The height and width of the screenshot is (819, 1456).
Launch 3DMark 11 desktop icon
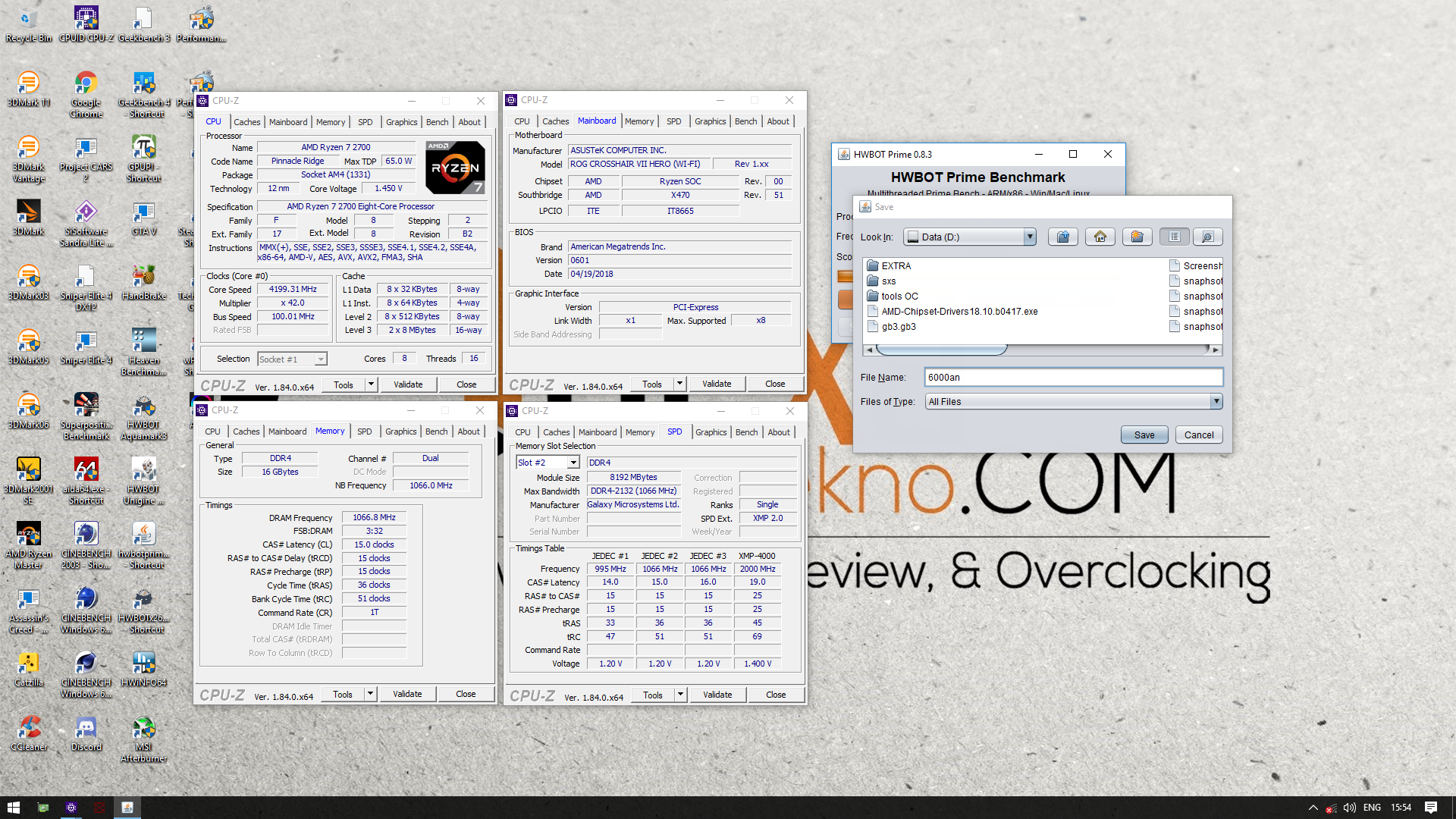tap(28, 89)
